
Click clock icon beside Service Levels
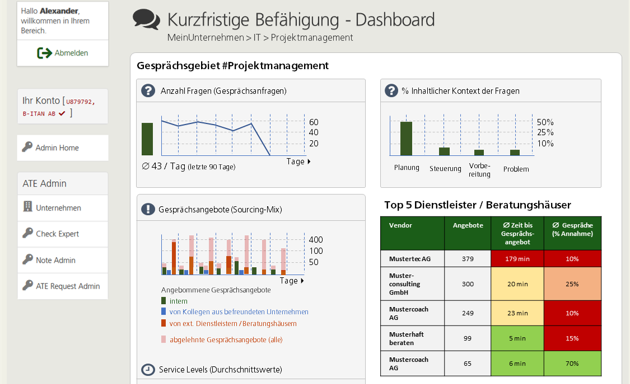(148, 369)
